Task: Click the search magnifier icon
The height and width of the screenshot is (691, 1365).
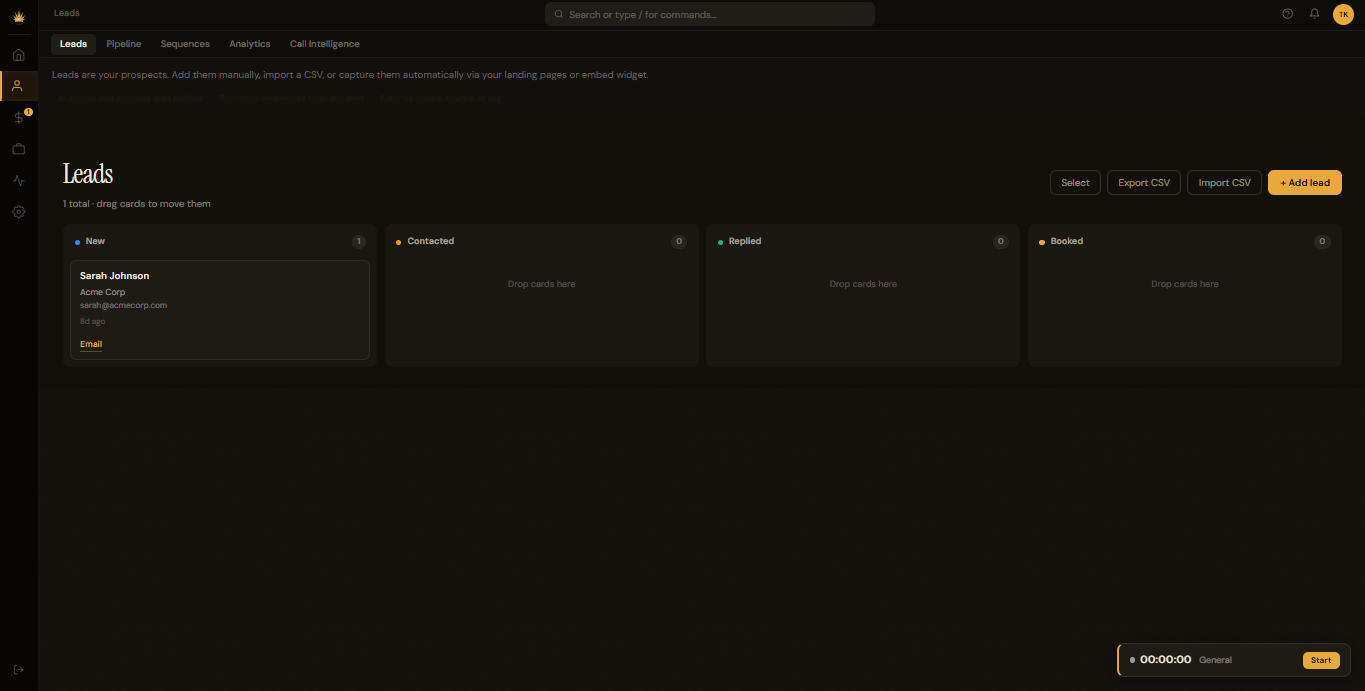Action: pos(559,15)
